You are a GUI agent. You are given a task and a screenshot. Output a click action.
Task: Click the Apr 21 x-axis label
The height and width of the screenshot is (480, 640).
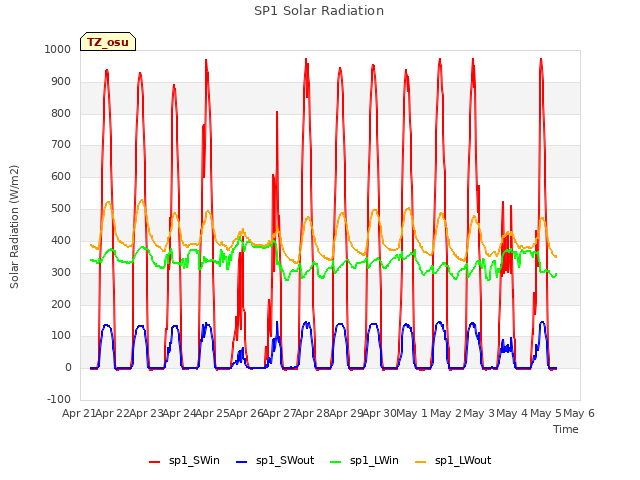(79, 413)
